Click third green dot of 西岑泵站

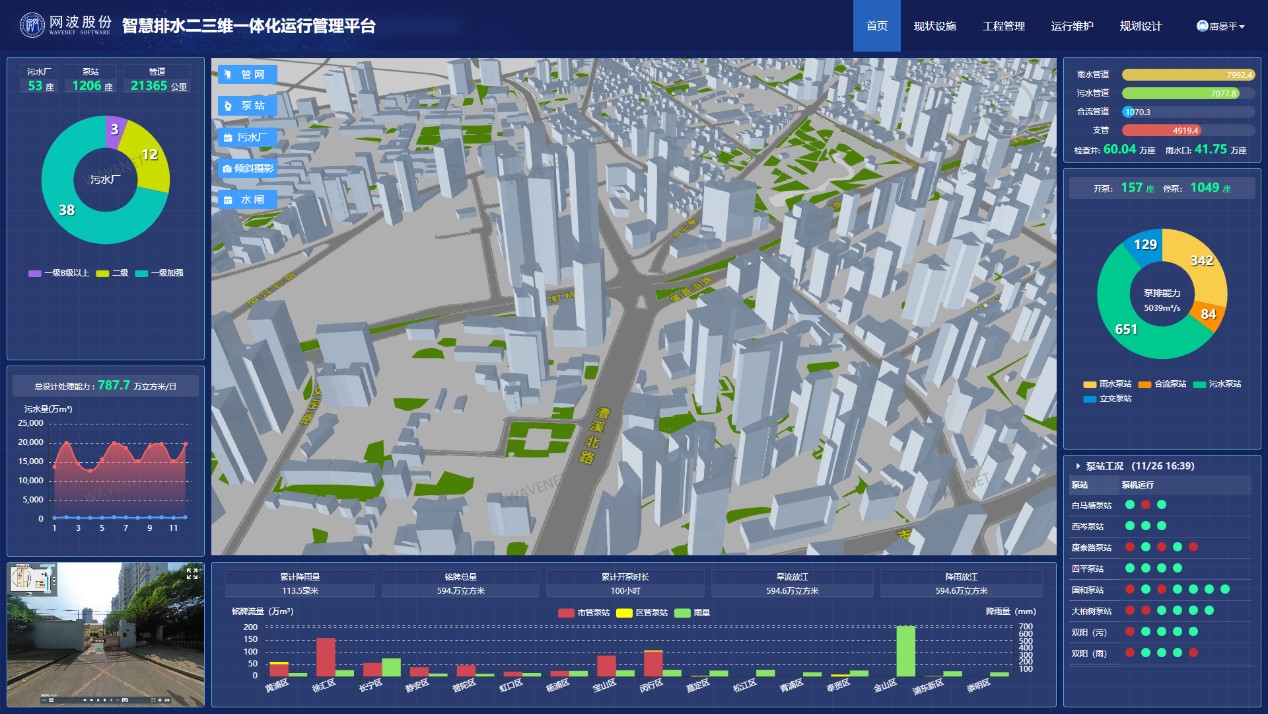(x=1162, y=525)
